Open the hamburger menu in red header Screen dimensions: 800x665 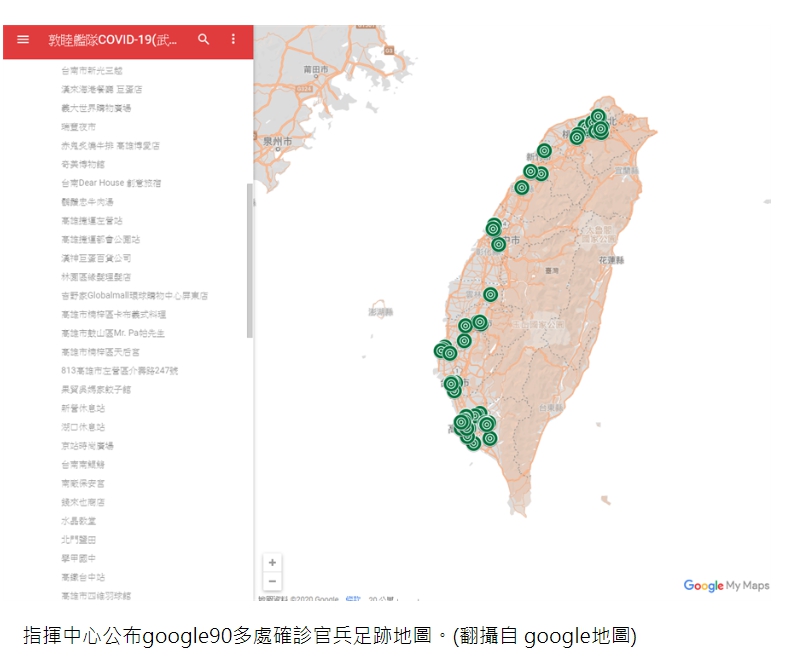pyautogui.click(x=23, y=40)
